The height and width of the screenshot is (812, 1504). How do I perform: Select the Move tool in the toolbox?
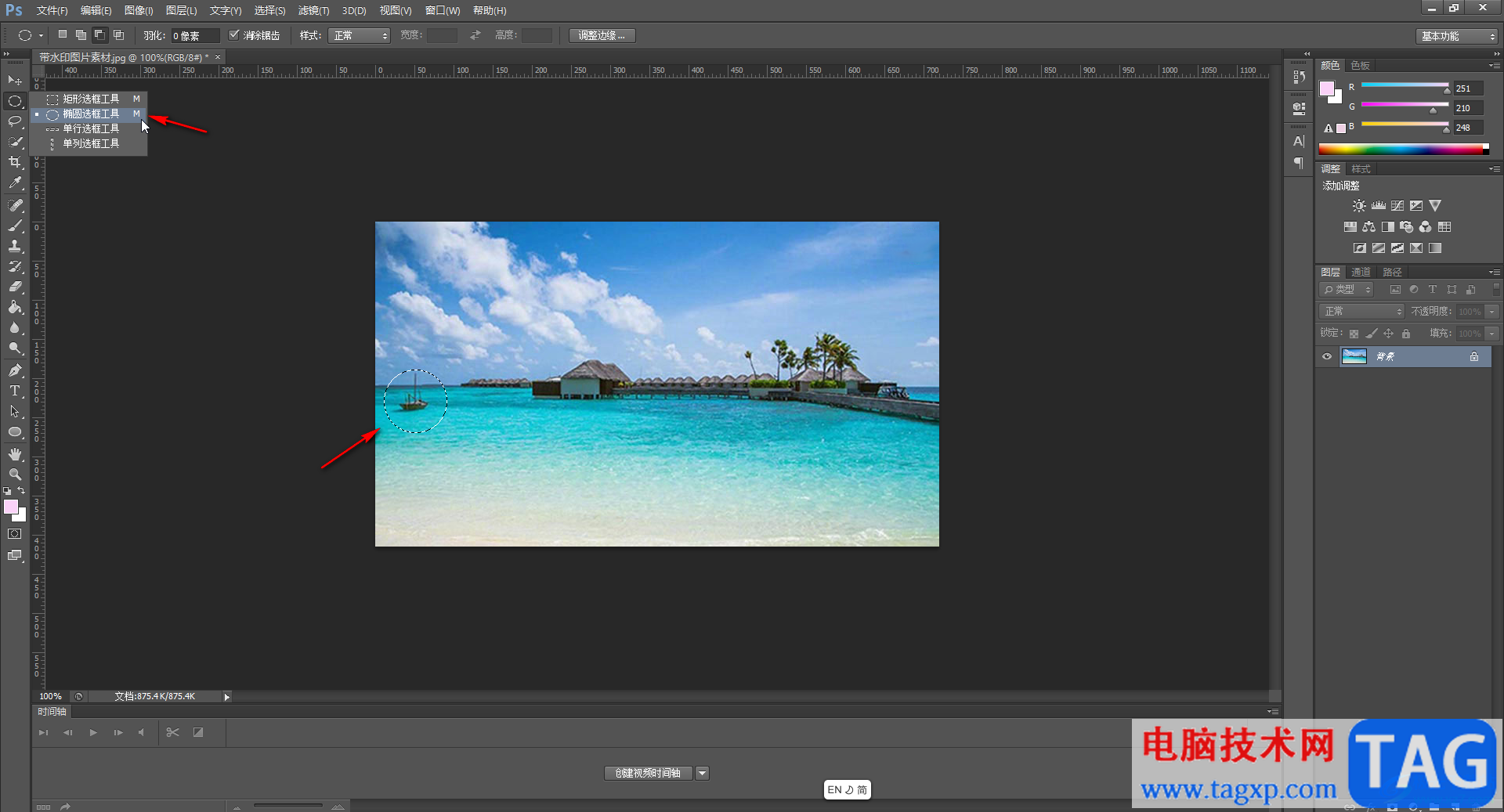coord(15,81)
